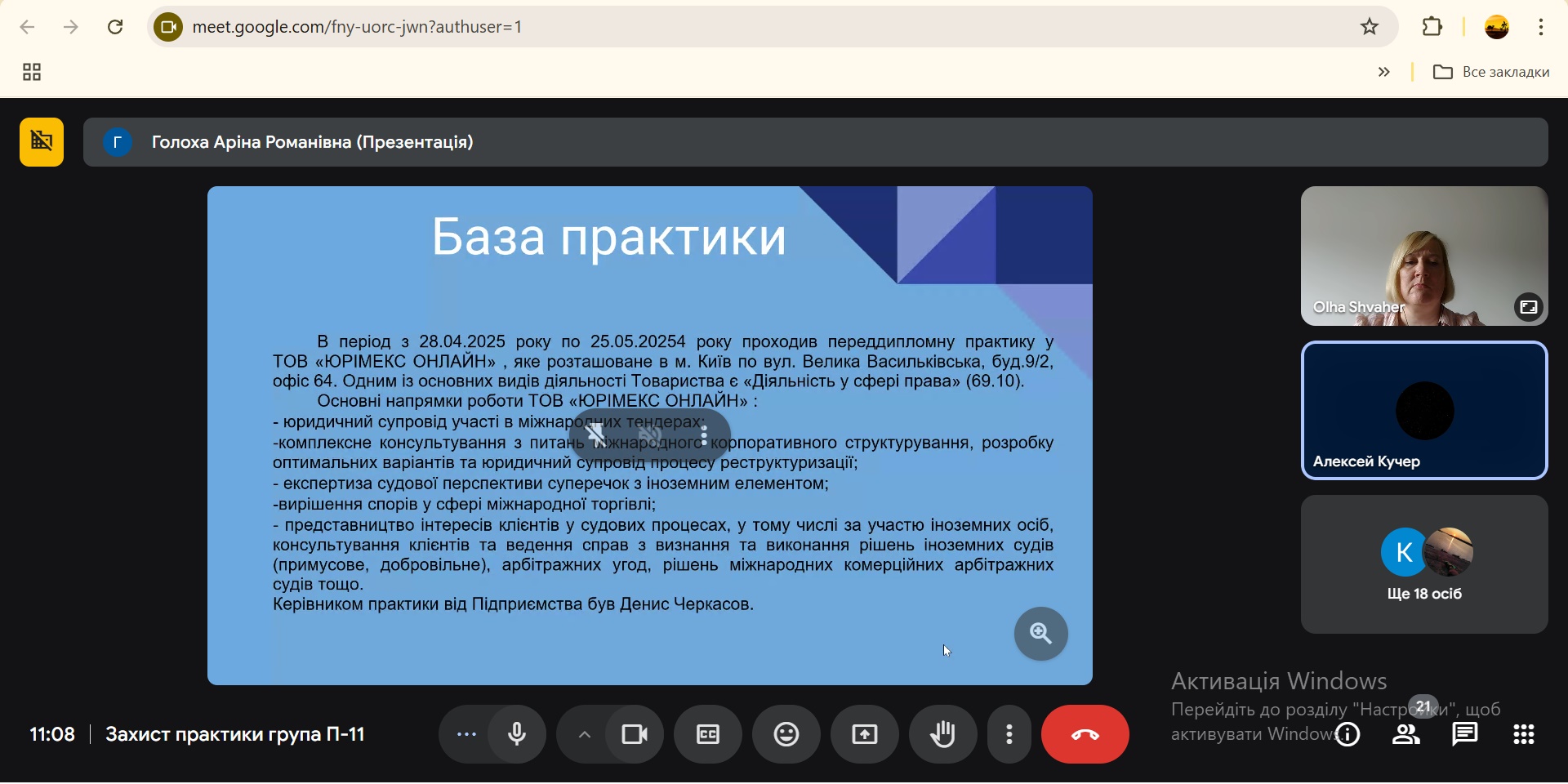Toggle the camera on or off
The width and height of the screenshot is (1568, 784).
tap(635, 736)
